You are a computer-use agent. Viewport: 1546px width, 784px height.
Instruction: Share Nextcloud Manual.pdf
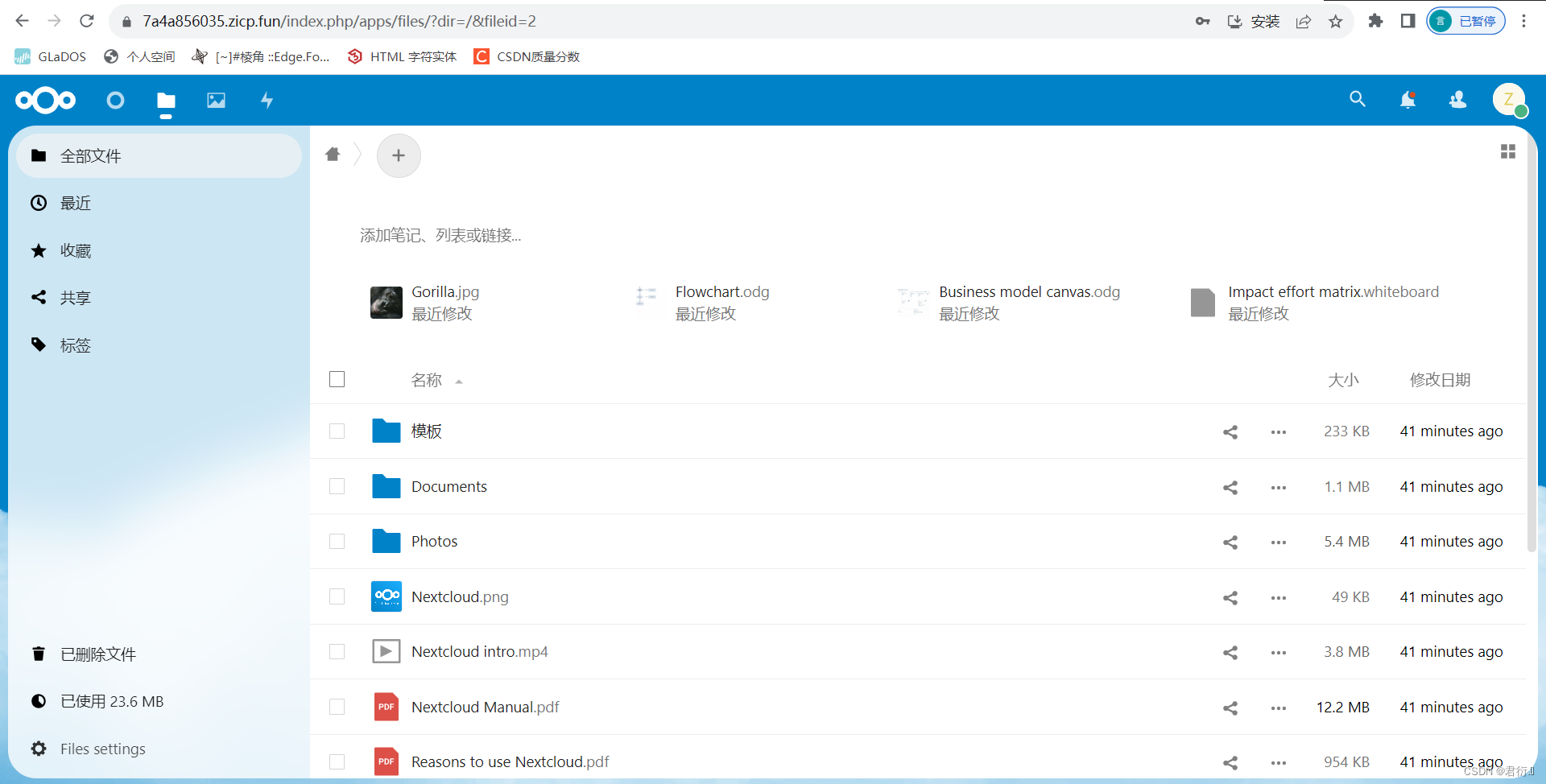tap(1230, 708)
